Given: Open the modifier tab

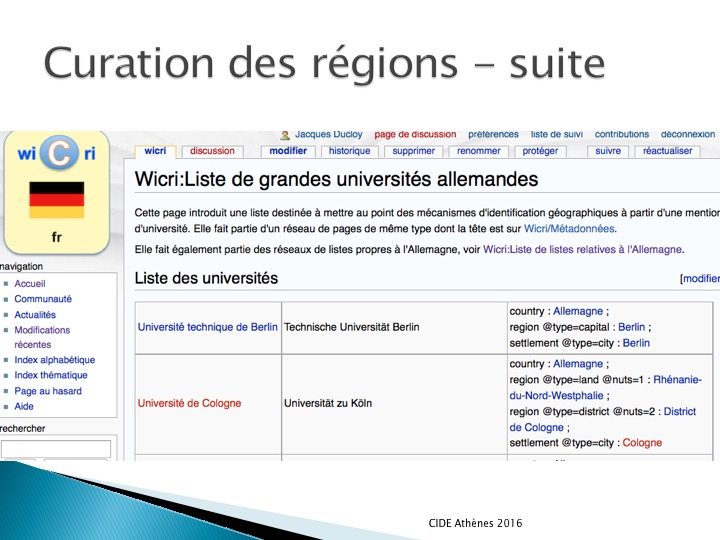Looking at the screenshot, I should (x=288, y=151).
